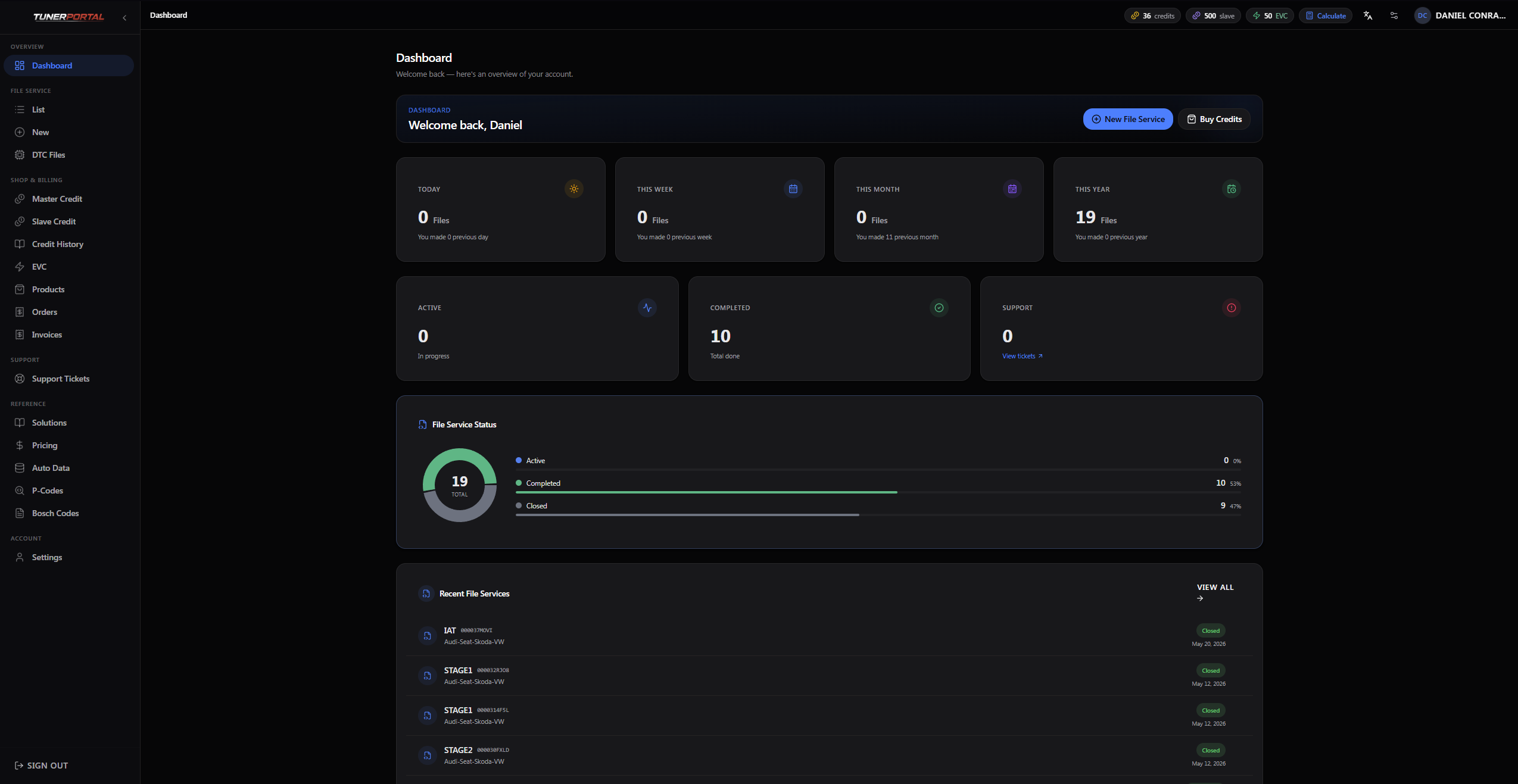Screen dimensions: 1518x784
Task: Click the calendar icon on This Month card
Action: 1012,189
